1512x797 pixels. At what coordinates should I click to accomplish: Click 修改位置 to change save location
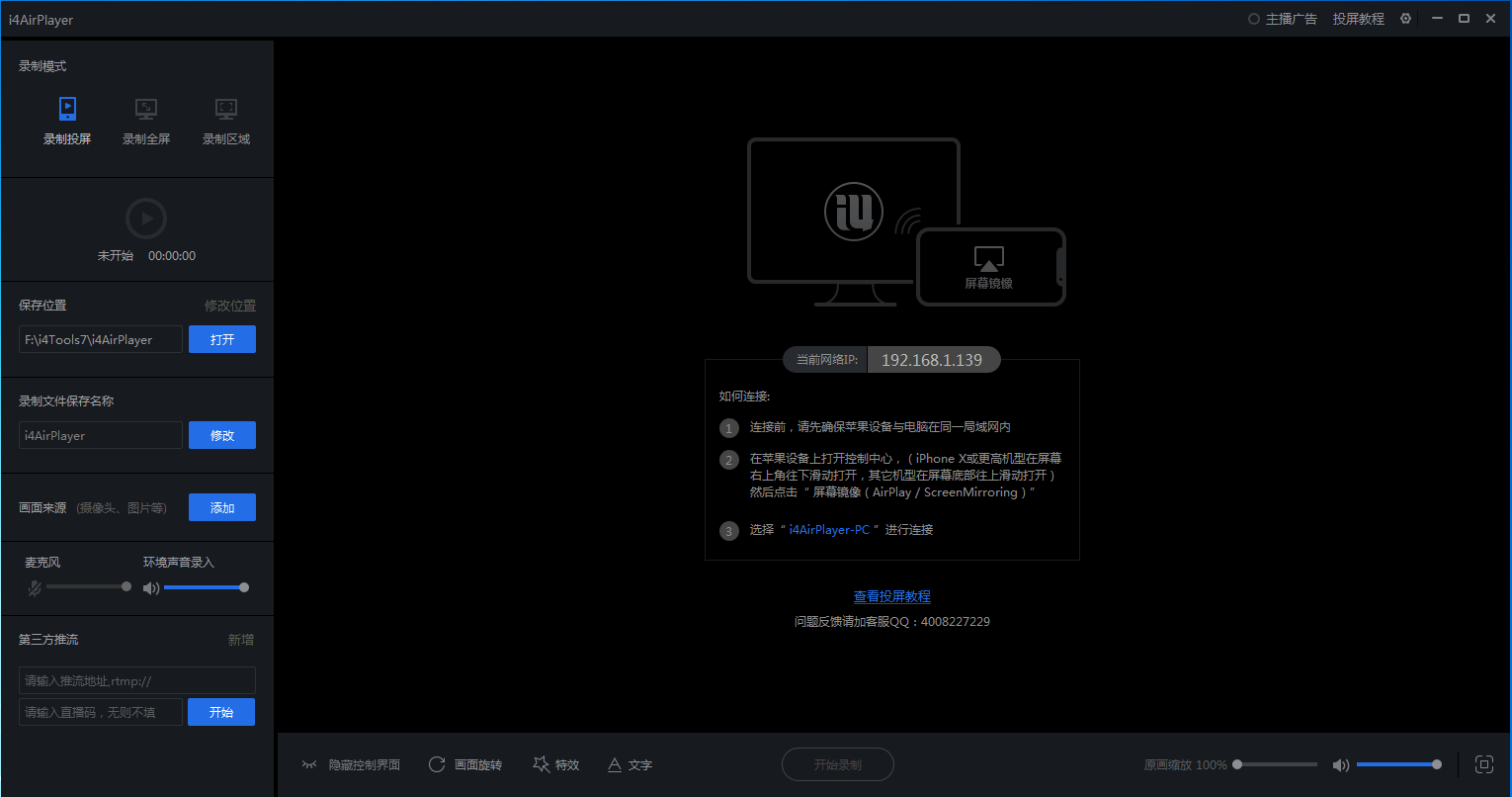tap(230, 306)
